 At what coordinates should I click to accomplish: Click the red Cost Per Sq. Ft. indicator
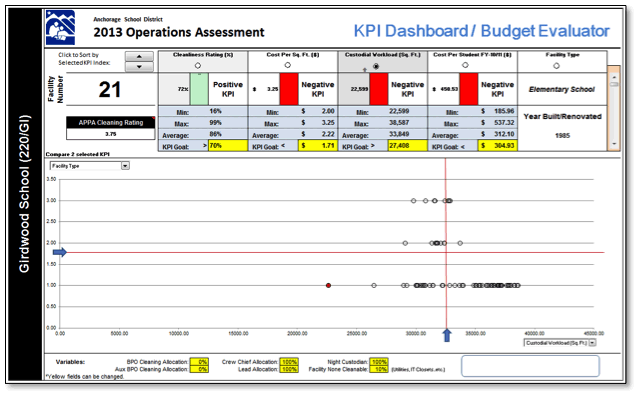[x=289, y=89]
